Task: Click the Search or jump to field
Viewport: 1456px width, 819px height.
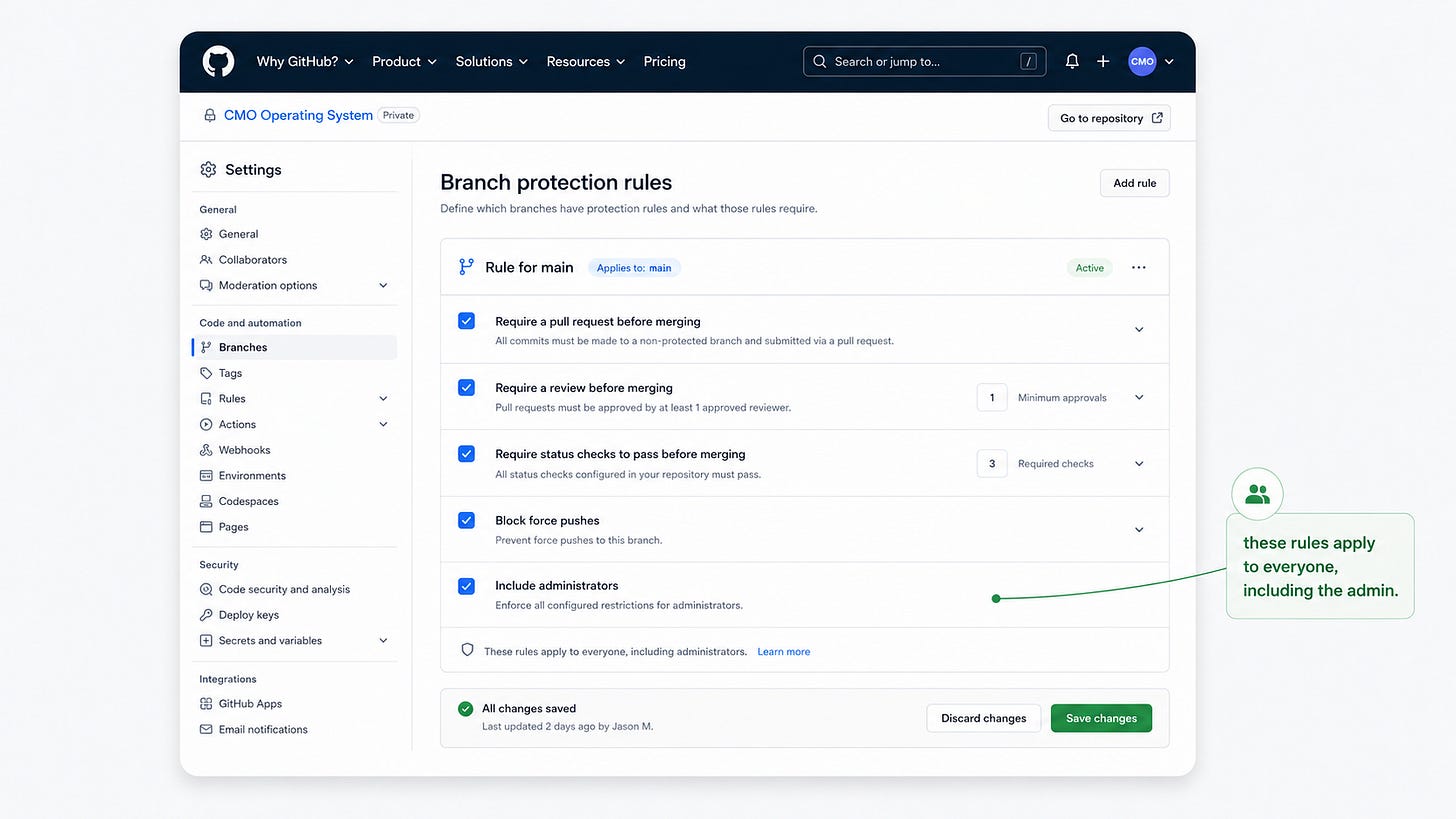Action: coord(925,61)
